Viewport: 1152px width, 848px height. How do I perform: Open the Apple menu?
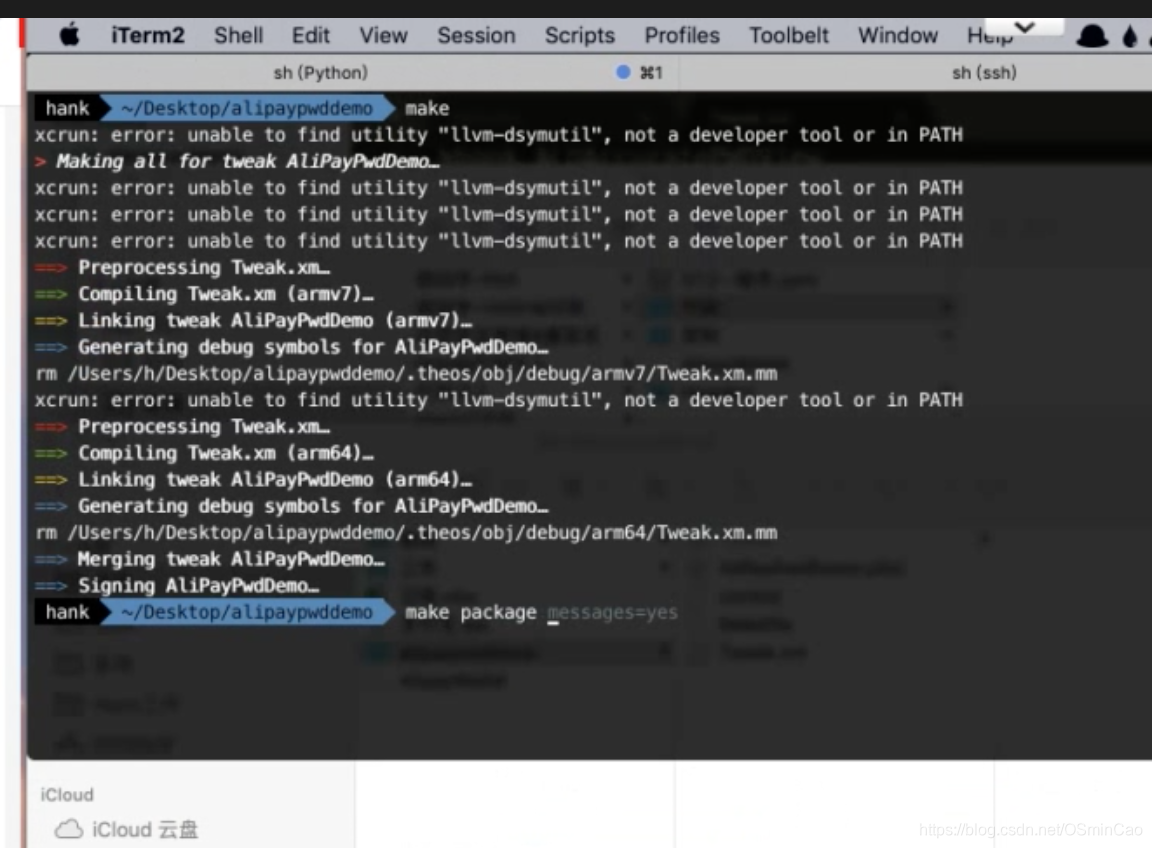pos(70,35)
